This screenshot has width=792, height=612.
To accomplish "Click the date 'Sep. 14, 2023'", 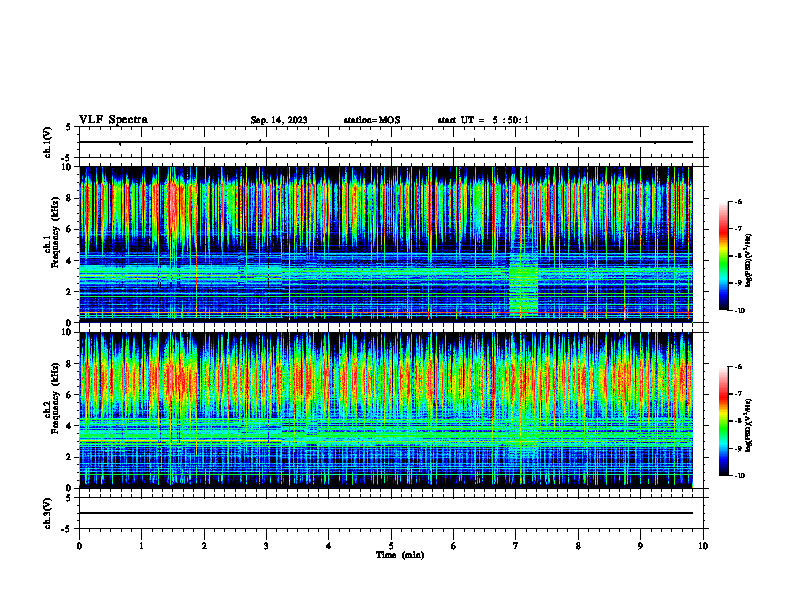I will tap(279, 120).
